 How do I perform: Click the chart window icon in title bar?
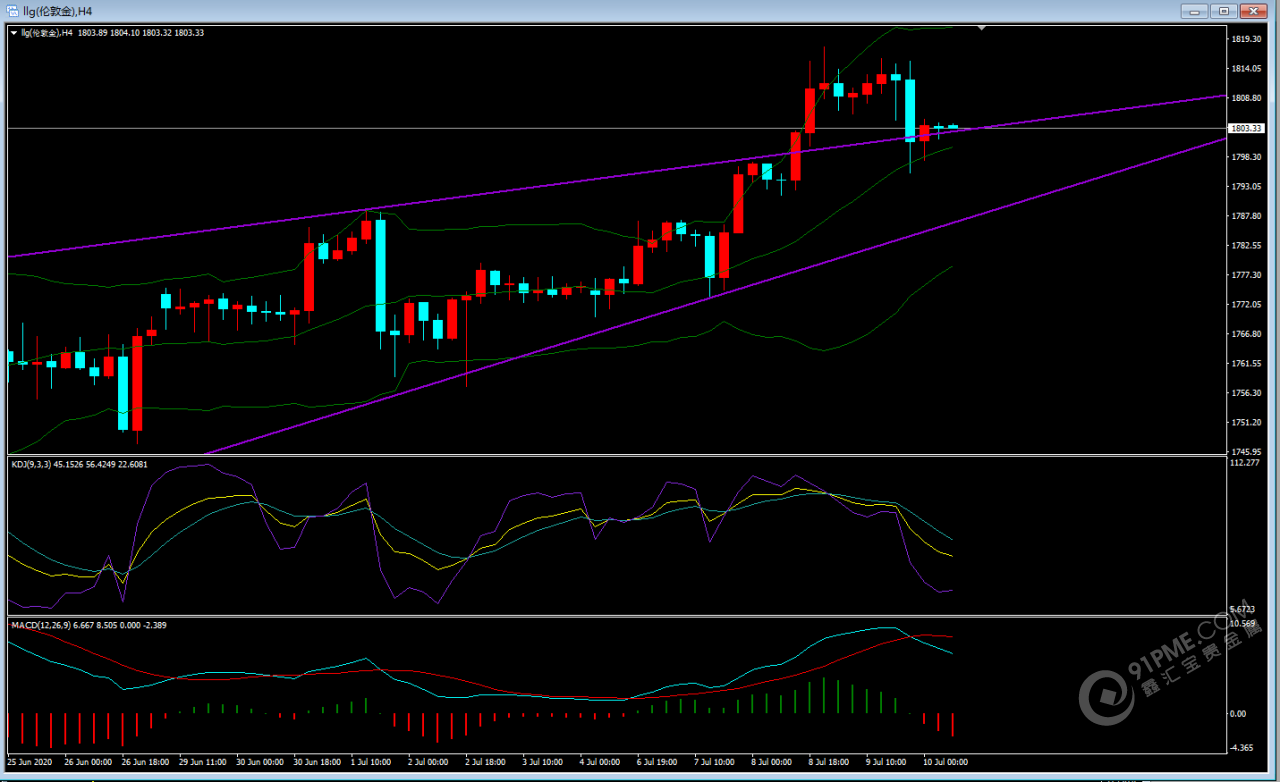(13, 11)
